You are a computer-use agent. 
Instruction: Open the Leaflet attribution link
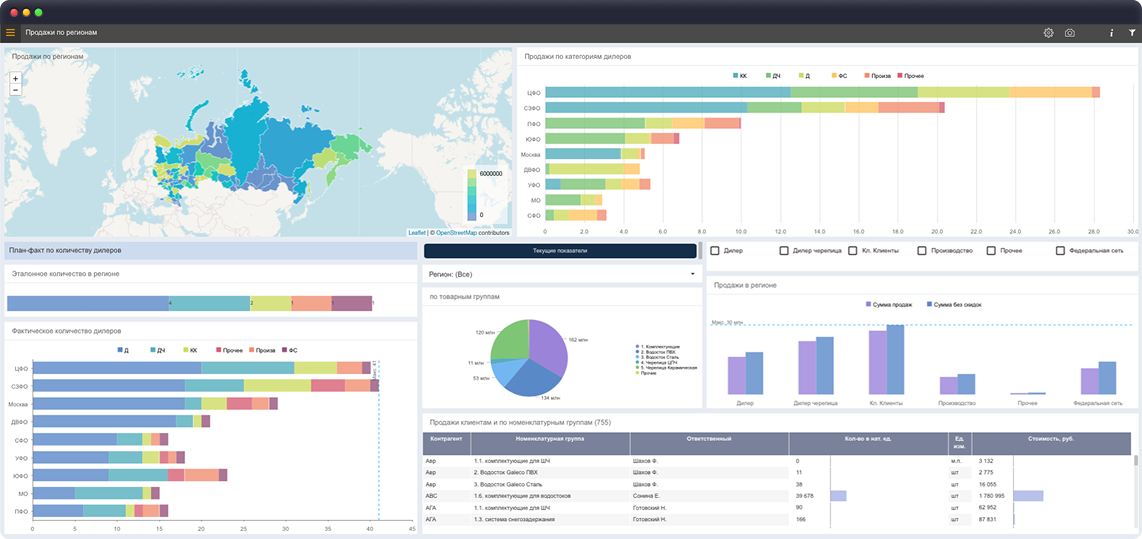(x=417, y=233)
